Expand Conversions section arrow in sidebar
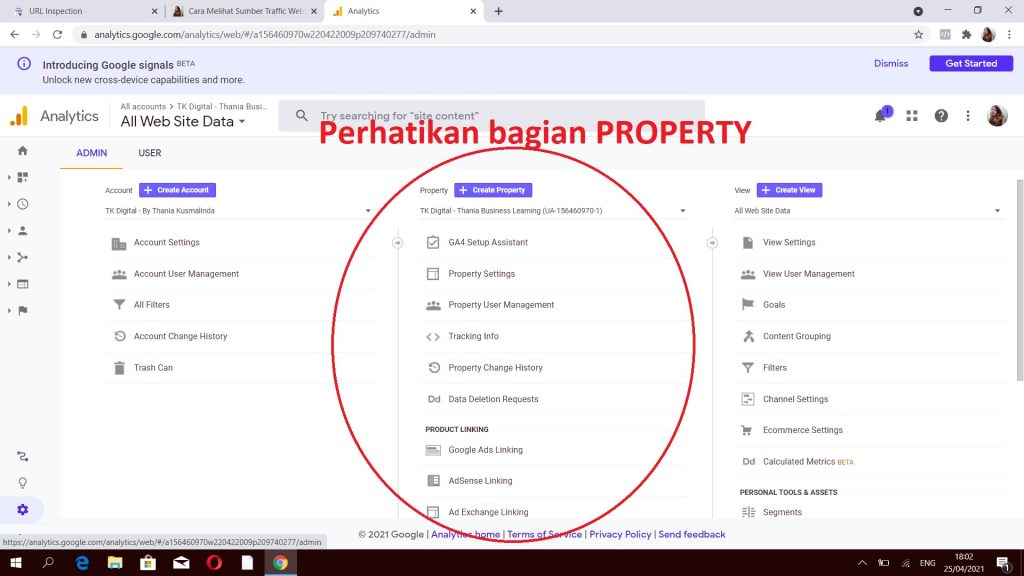Screen dimensions: 1024x576 point(9,311)
